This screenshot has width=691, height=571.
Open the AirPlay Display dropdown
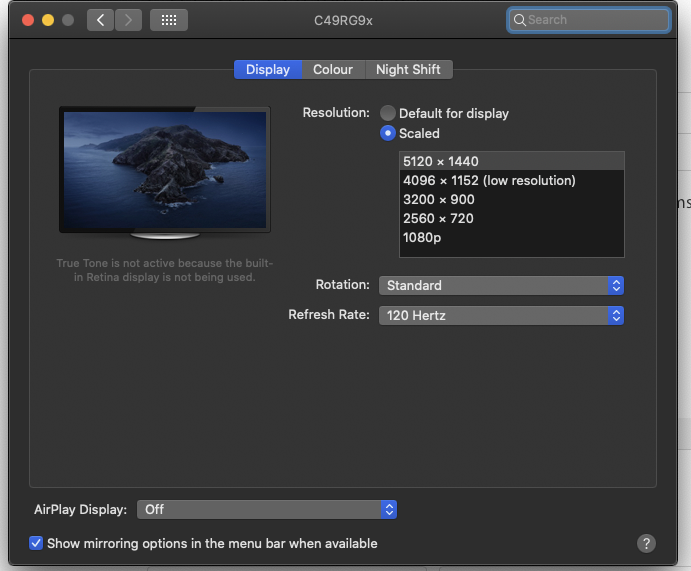click(267, 510)
